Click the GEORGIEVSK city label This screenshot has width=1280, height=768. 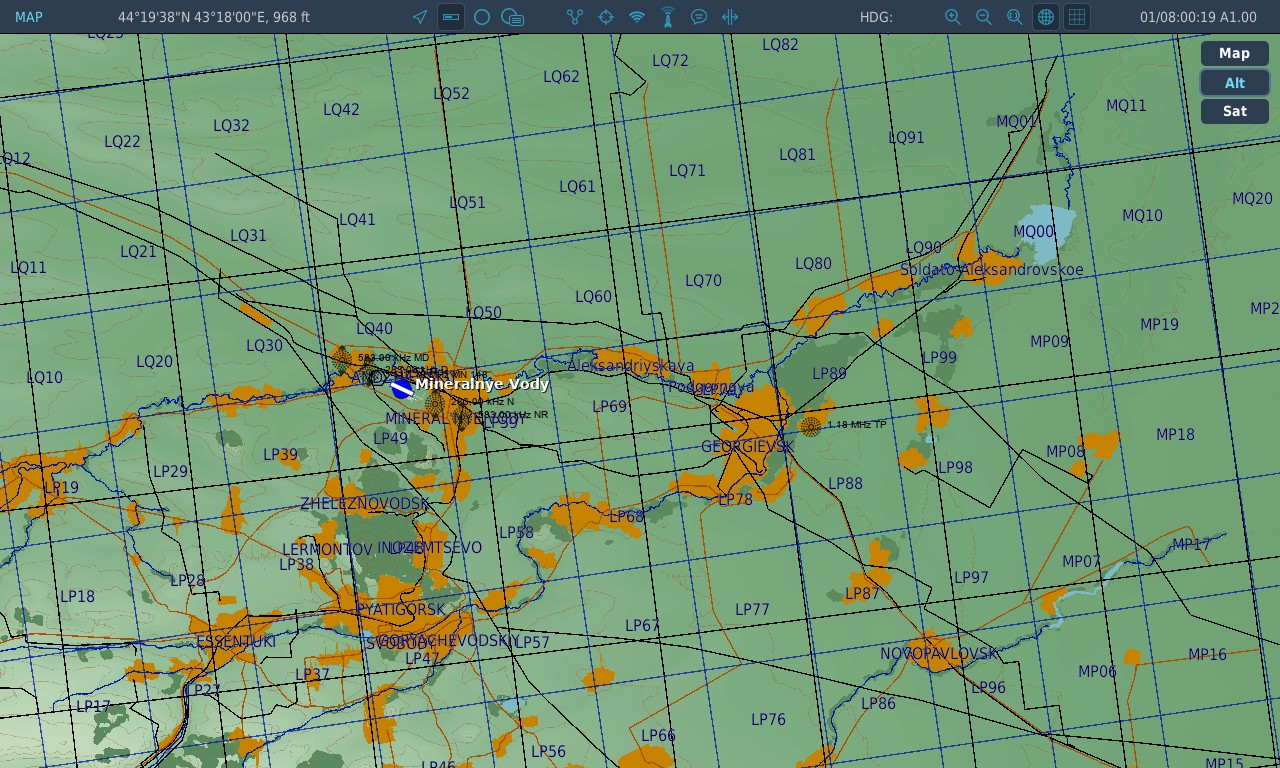[747, 447]
